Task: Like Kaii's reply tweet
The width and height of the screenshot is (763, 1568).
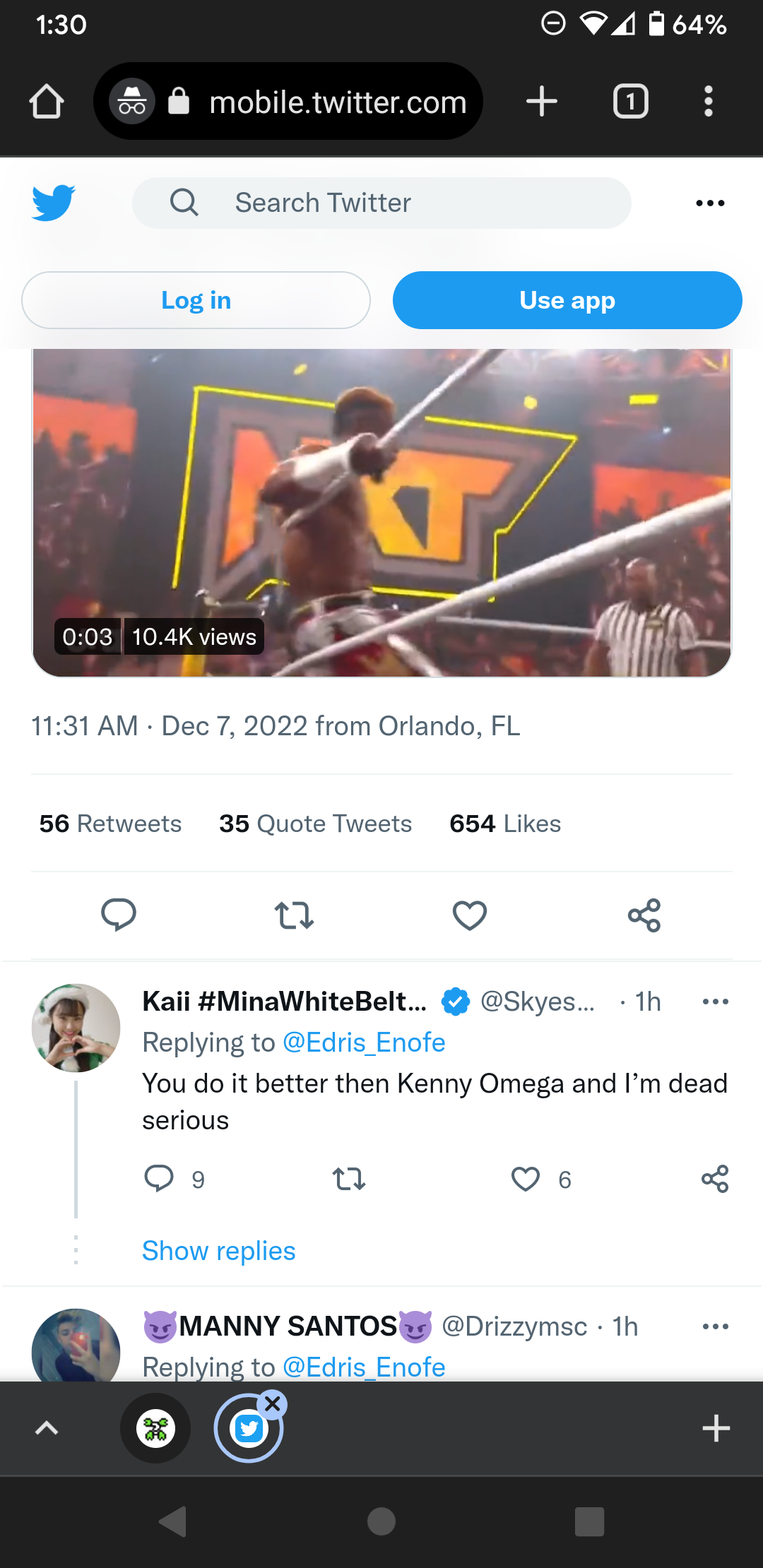Action: click(526, 1179)
